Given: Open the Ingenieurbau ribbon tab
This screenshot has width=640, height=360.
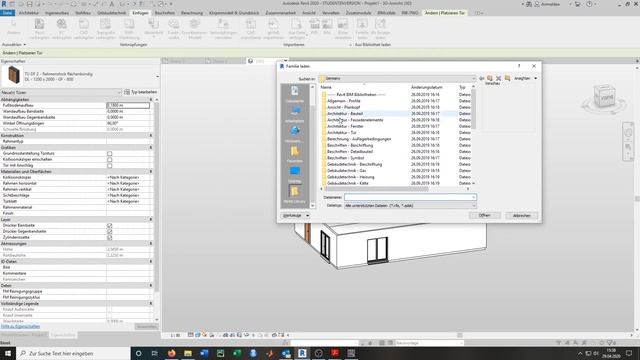Looking at the screenshot, I should pyautogui.click(x=57, y=13).
